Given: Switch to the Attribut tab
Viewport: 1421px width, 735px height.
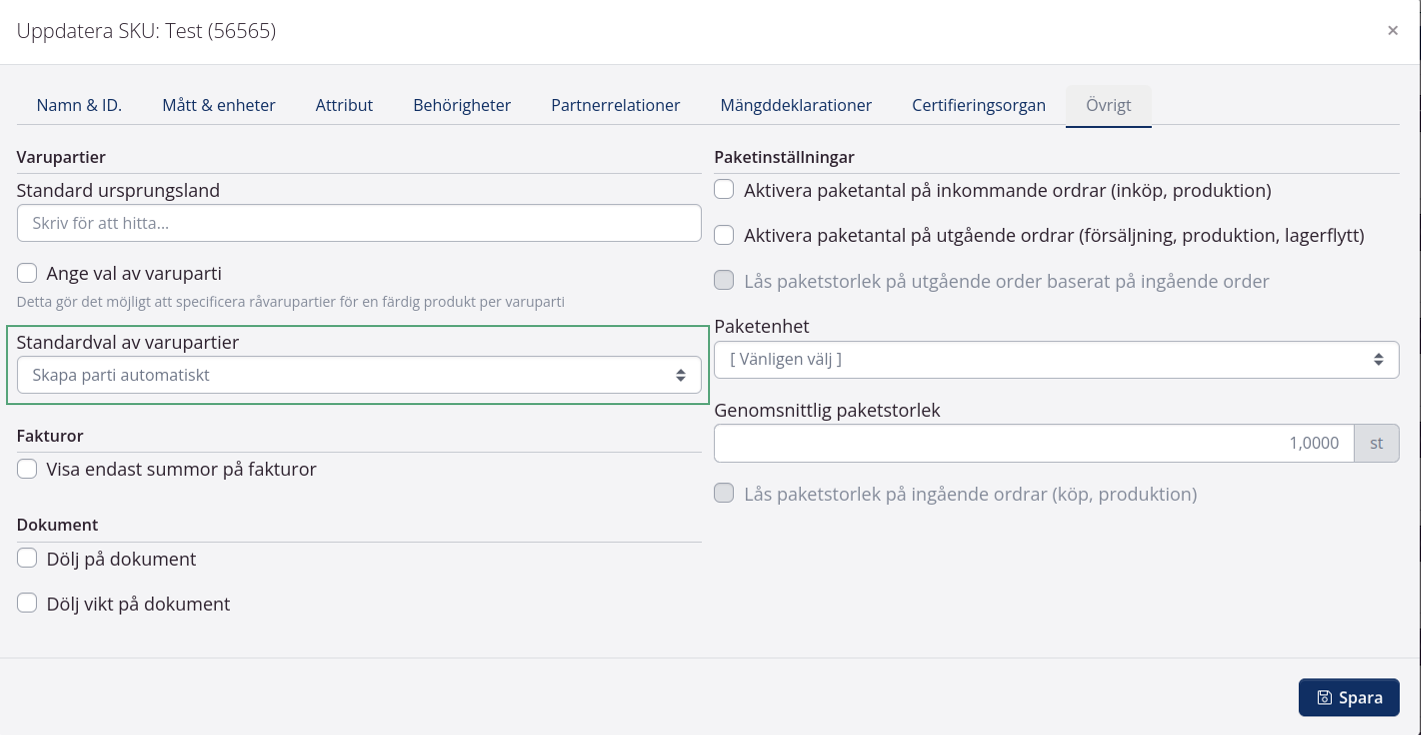Looking at the screenshot, I should point(344,104).
